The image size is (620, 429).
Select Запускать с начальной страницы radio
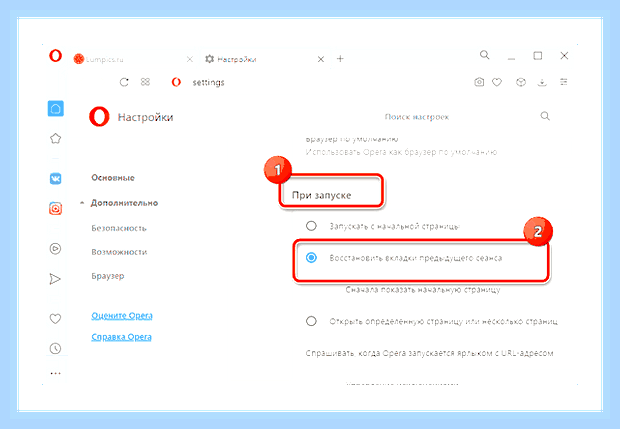click(311, 226)
